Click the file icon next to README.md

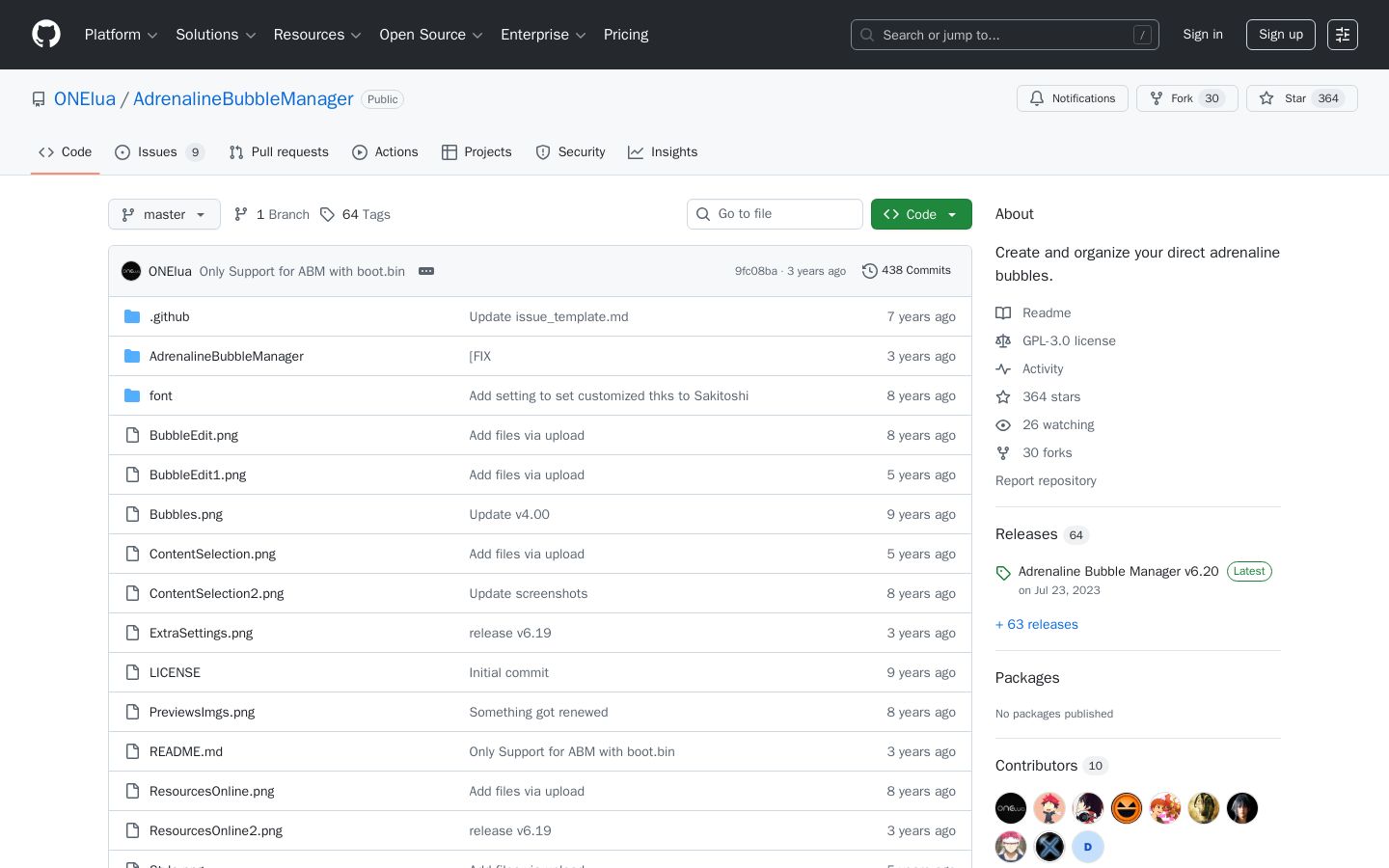(132, 751)
